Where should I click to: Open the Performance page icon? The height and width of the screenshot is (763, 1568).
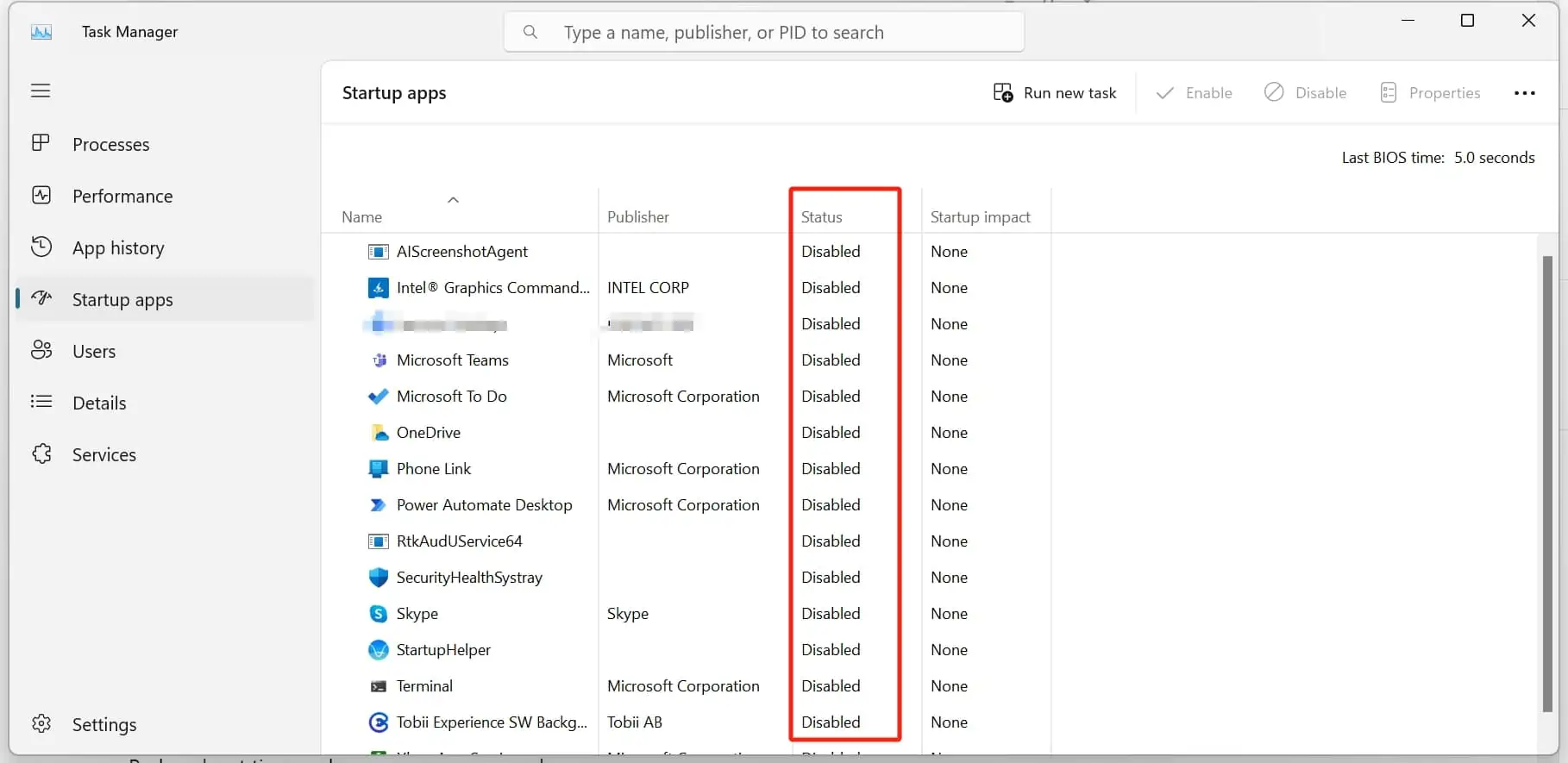[41, 196]
